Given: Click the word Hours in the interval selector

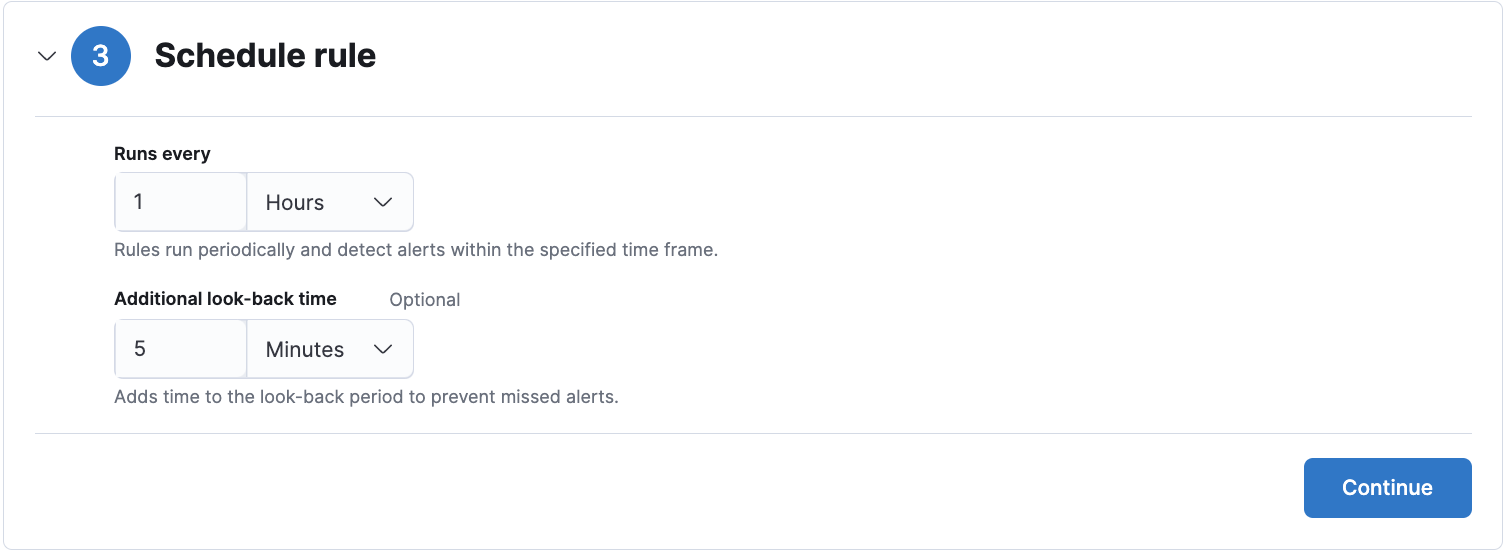Looking at the screenshot, I should (x=295, y=202).
